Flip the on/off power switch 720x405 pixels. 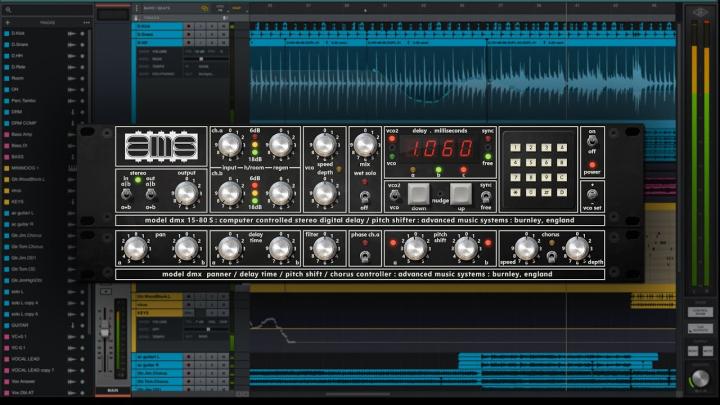point(592,141)
